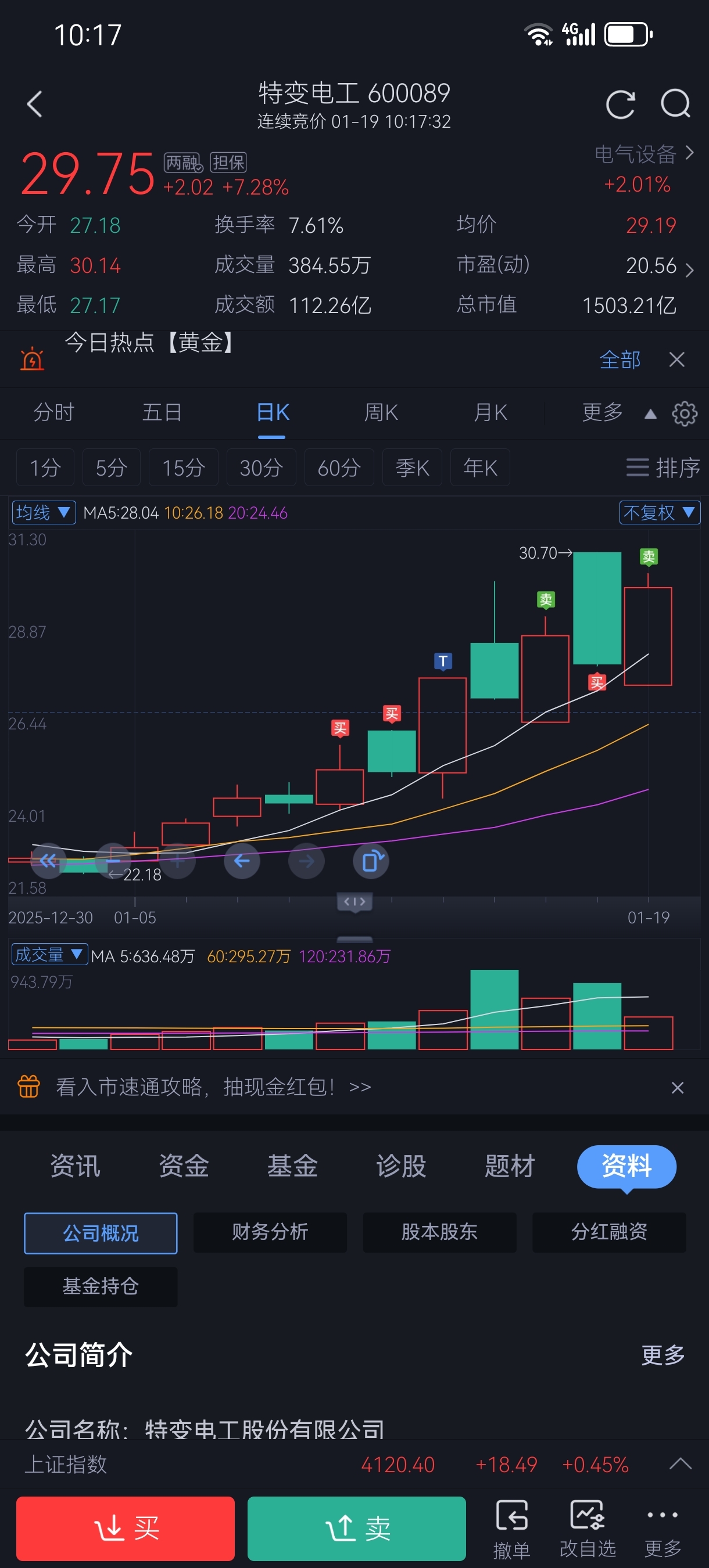The width and height of the screenshot is (709, 1568).
Task: Open 电气设备 sector details
Action: [644, 154]
